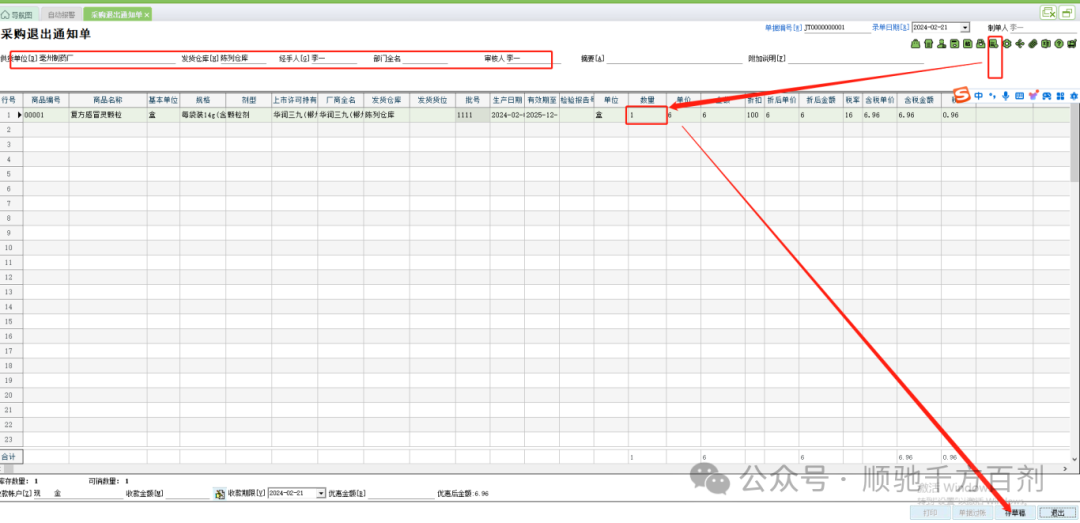Click the 含税单价 column header

(x=879, y=99)
